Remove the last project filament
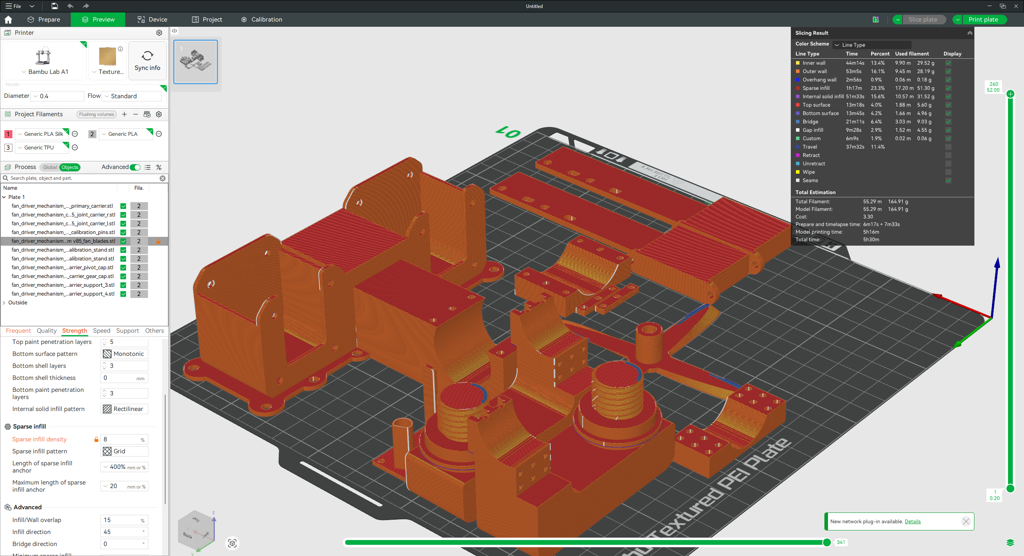 click(x=135, y=114)
